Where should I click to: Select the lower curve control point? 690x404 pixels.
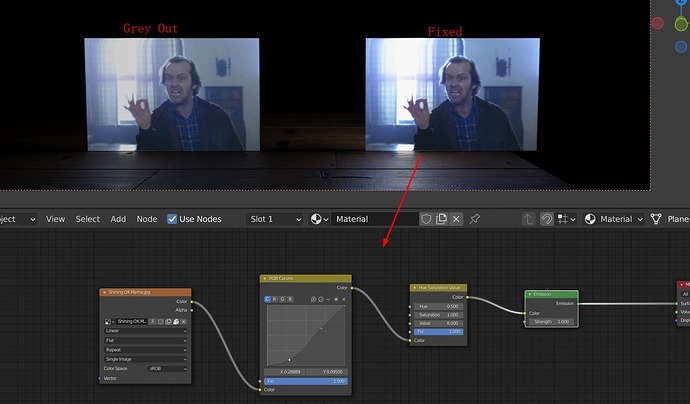[x=289, y=360]
